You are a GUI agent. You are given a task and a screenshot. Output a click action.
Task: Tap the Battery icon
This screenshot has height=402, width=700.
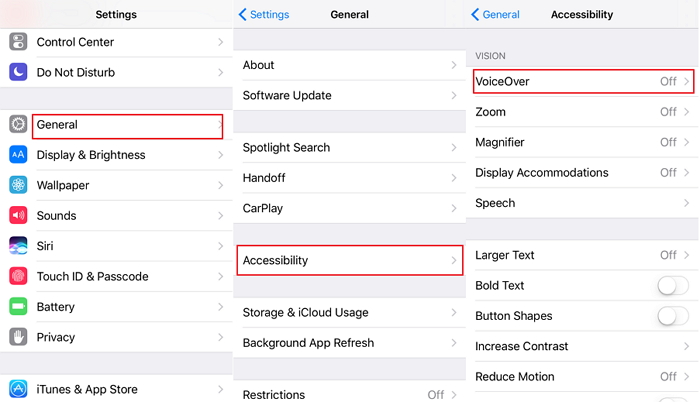18,307
